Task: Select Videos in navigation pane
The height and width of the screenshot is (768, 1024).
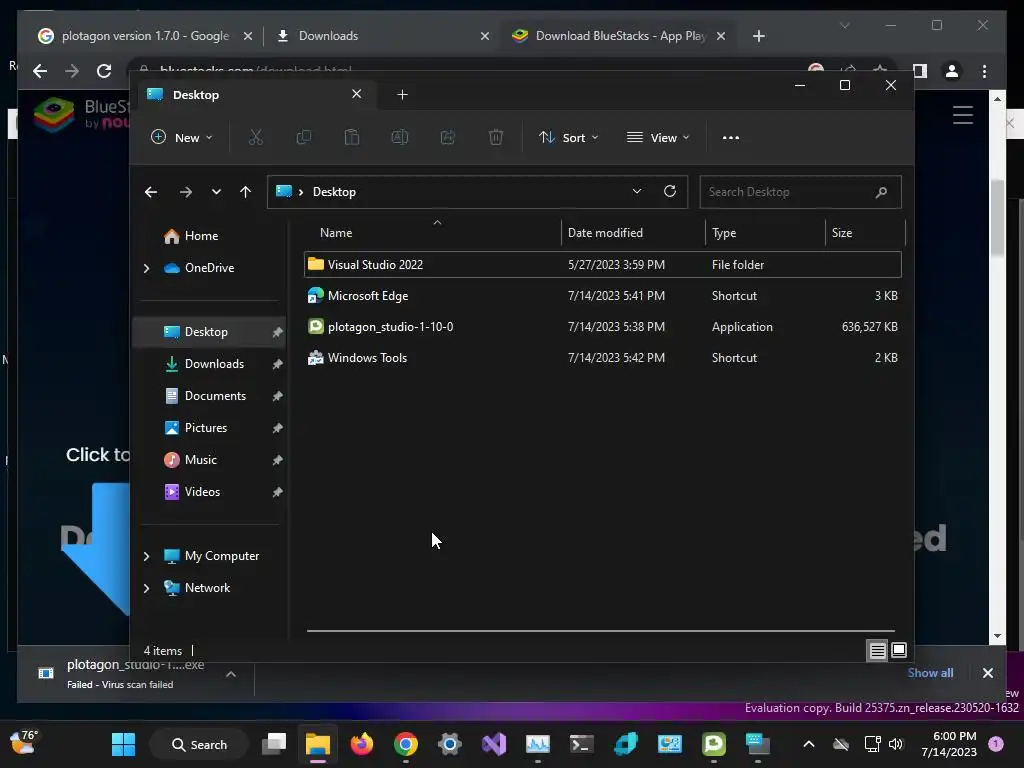Action: pos(202,492)
